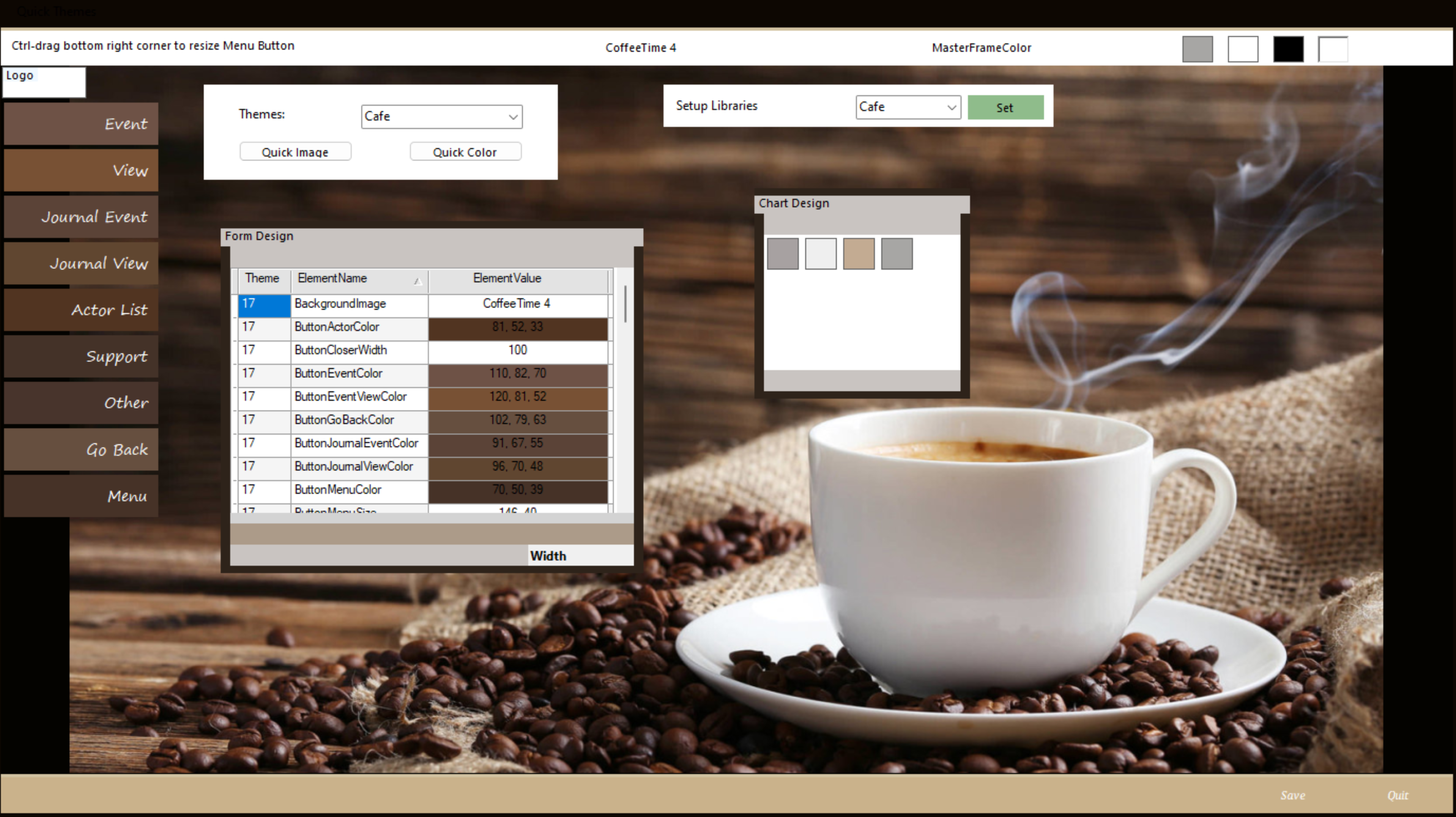Open the Menu navigation panel
This screenshot has height=817, width=1456.
click(x=83, y=495)
